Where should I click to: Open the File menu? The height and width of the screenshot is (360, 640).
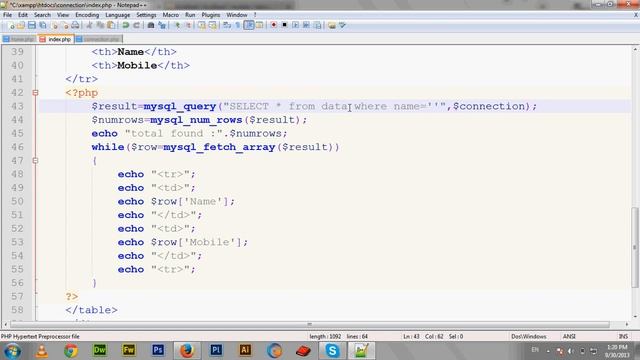tap(7, 15)
